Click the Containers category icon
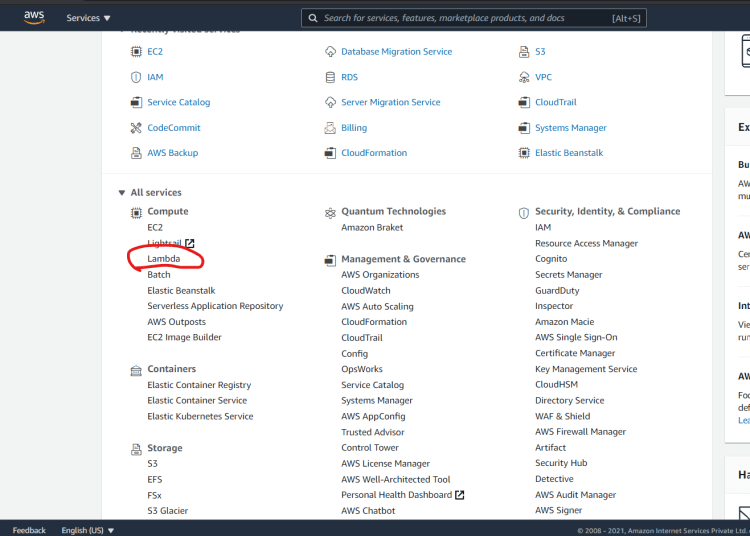The height and width of the screenshot is (536, 750). (x=136, y=371)
